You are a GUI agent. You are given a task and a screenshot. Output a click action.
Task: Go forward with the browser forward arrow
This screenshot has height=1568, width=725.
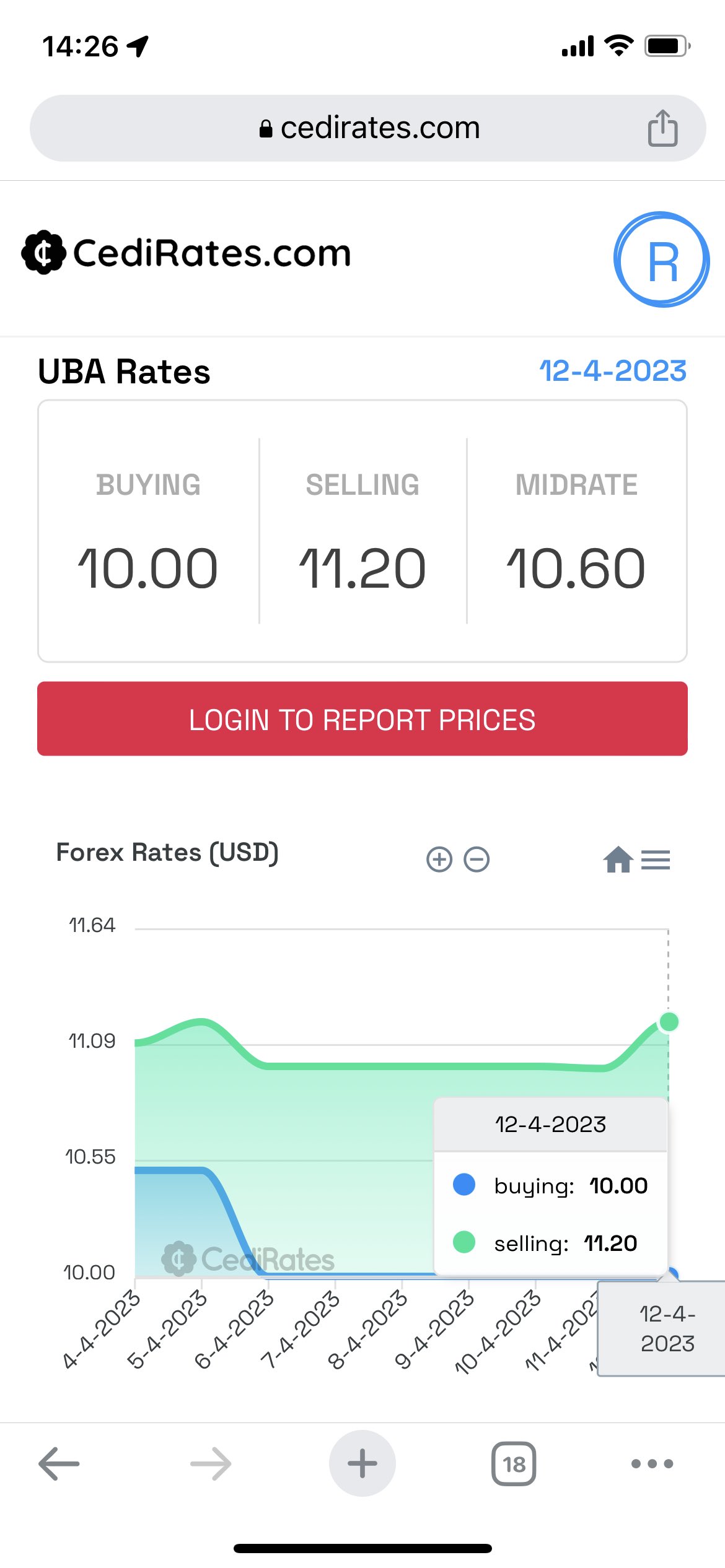point(211,1463)
